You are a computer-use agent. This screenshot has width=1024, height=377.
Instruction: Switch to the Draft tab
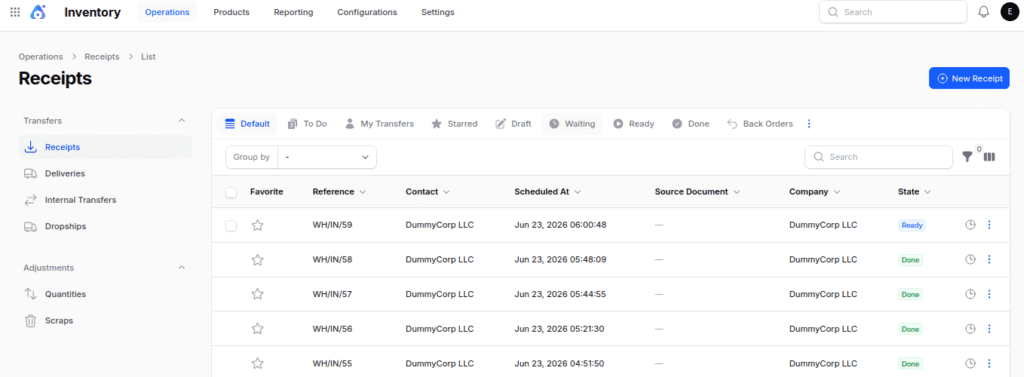click(513, 123)
